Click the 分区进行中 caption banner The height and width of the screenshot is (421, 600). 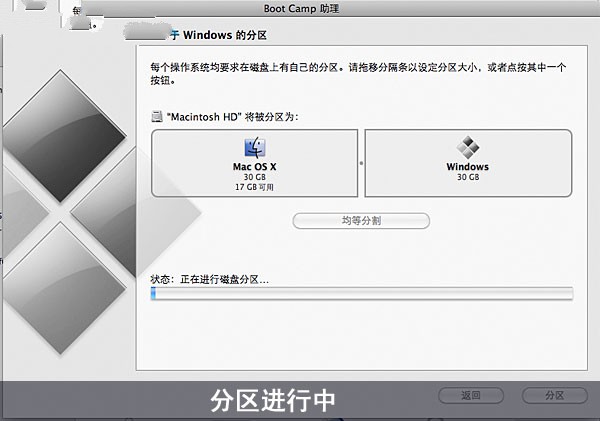[272, 399]
